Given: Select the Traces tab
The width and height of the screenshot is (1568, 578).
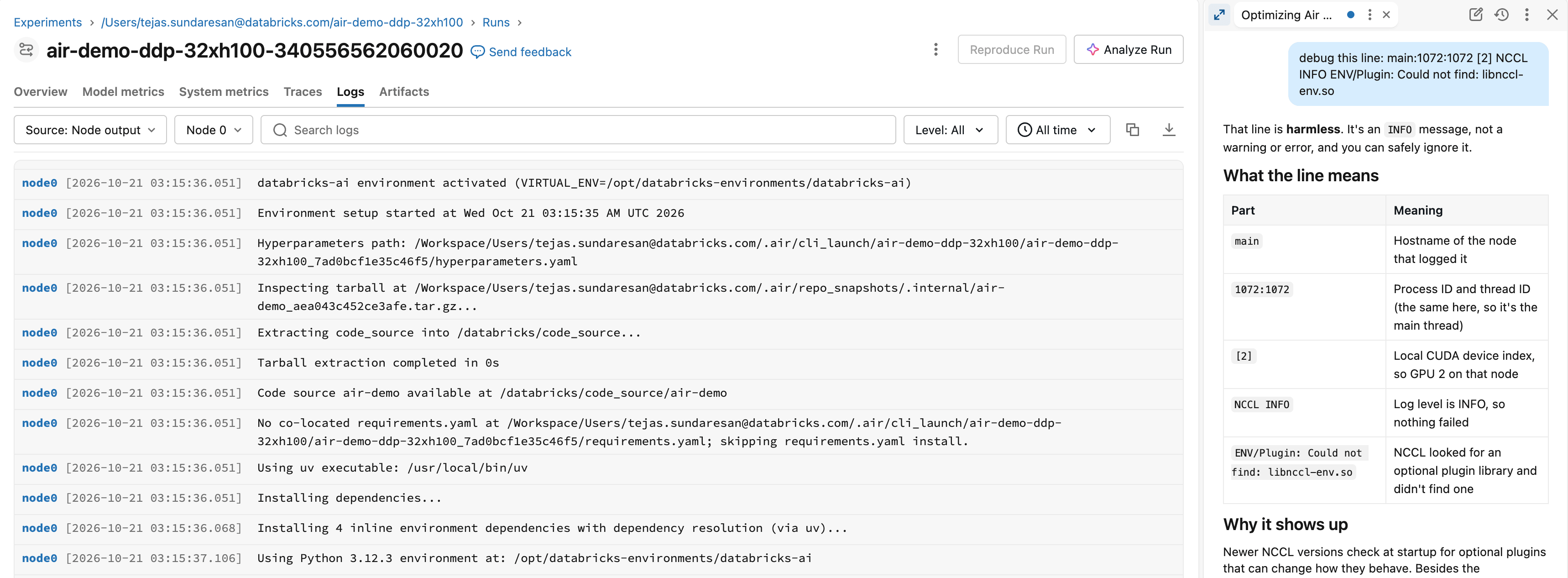Looking at the screenshot, I should (x=303, y=91).
